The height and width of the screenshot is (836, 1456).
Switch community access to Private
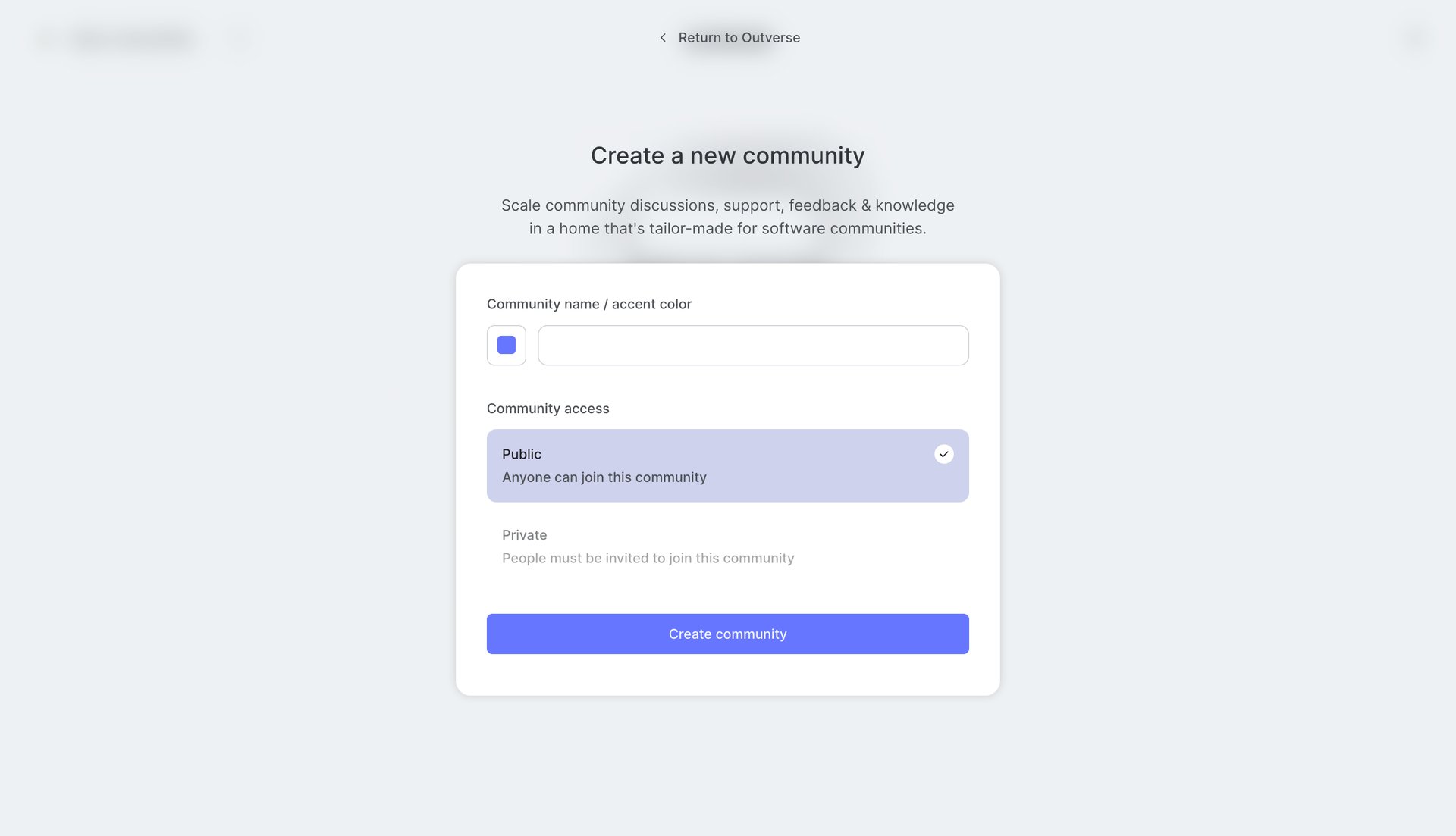coord(727,546)
